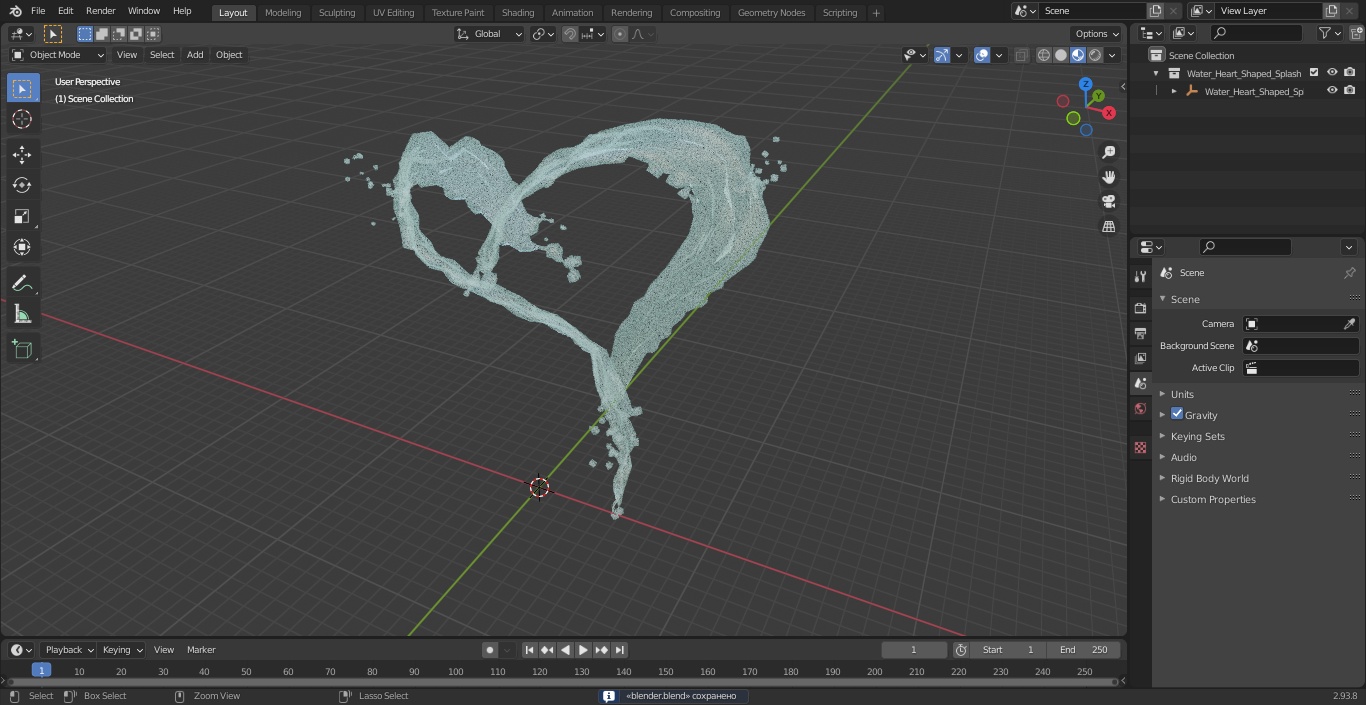1366x705 pixels.
Task: Uncheck exclude box for Water_Heart_Shaped_Splash collection
Action: tap(1314, 73)
